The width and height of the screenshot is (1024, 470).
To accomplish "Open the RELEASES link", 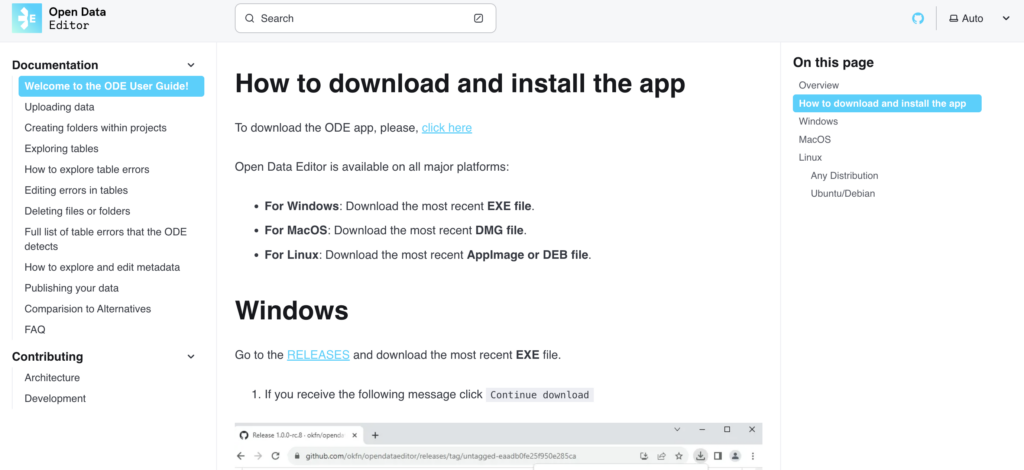I will click(x=318, y=355).
